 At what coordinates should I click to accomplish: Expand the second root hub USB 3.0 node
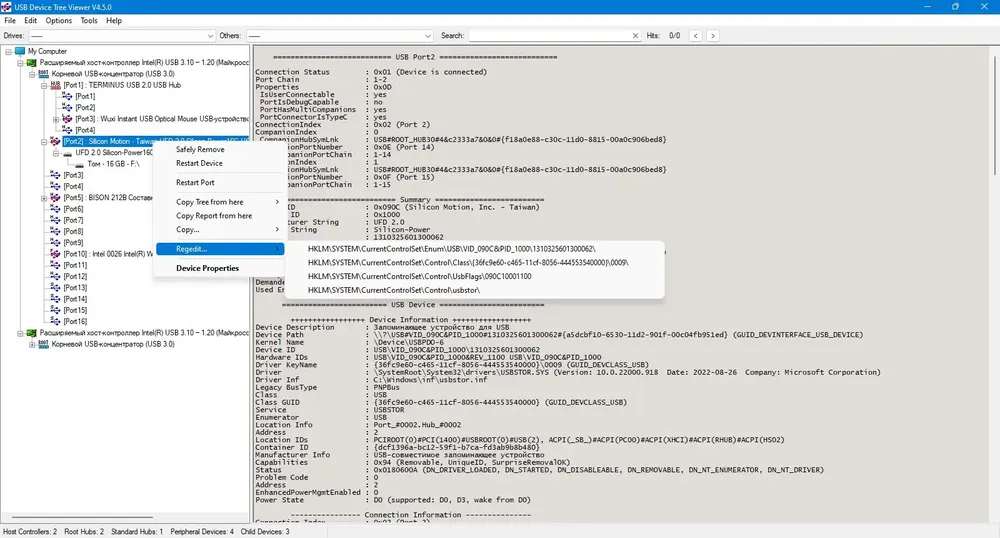[32, 344]
